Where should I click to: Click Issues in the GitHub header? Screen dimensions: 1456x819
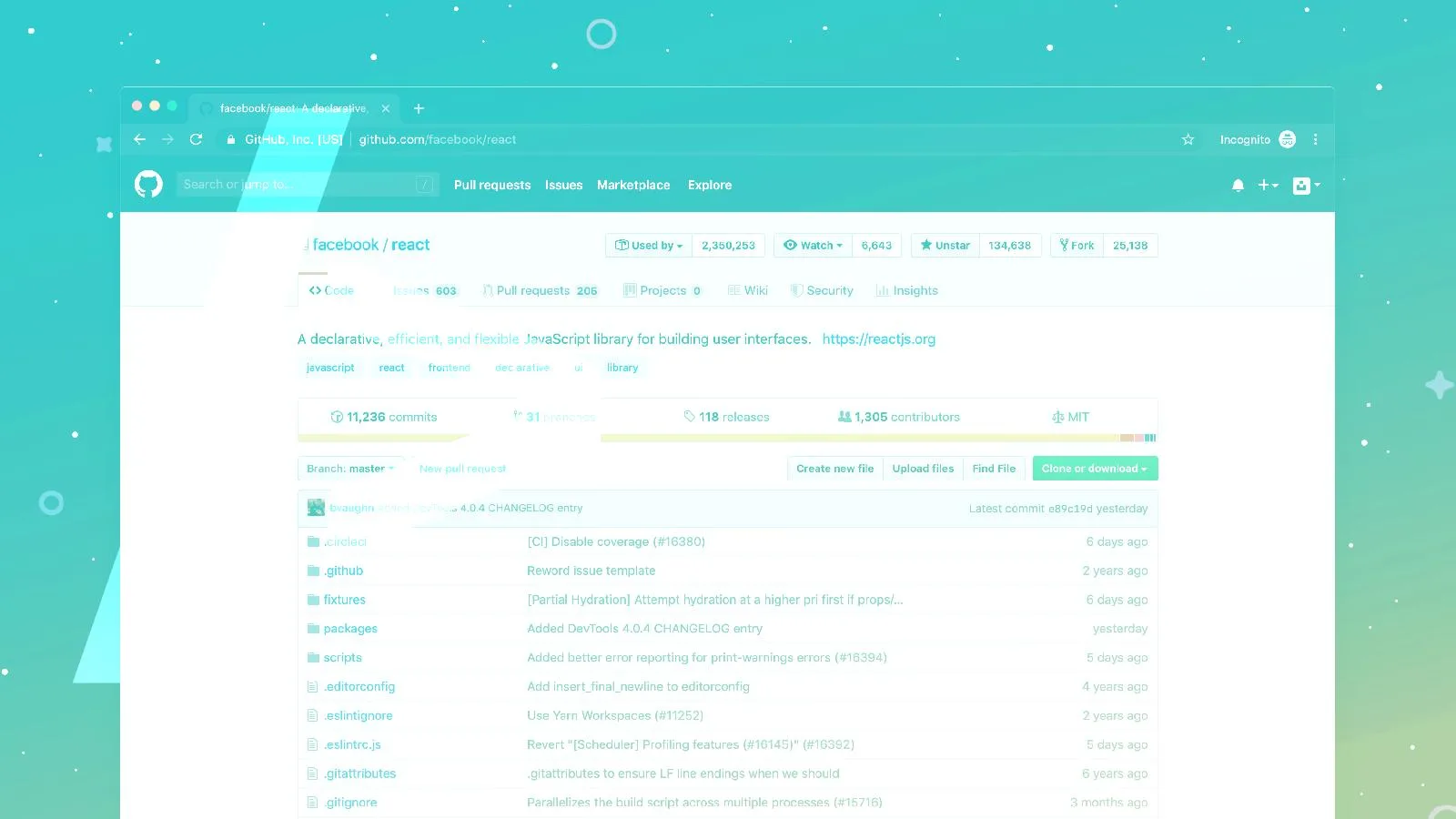(x=563, y=185)
